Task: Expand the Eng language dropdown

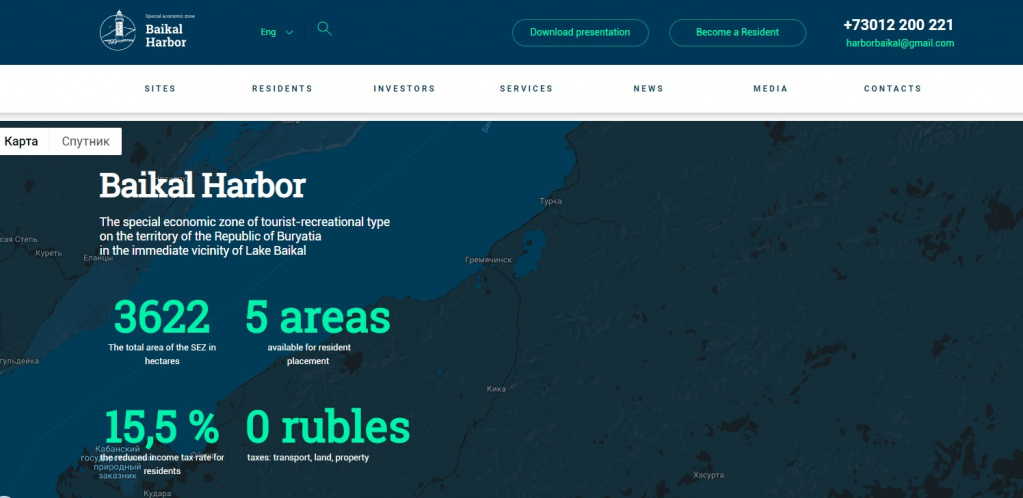Action: pyautogui.click(x=277, y=32)
